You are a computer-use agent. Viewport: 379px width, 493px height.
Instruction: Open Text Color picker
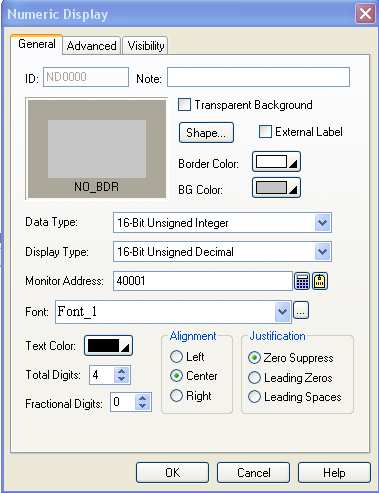pyautogui.click(x=108, y=345)
